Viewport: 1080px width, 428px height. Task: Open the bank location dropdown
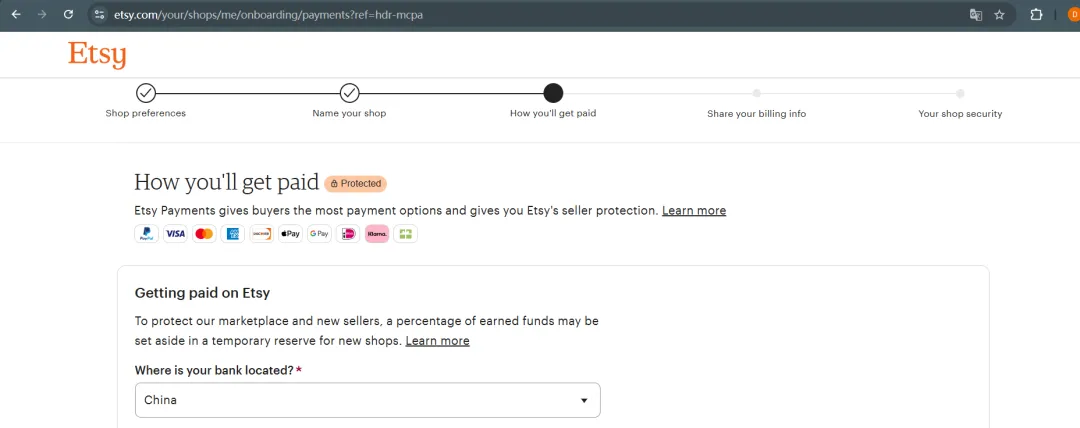pyautogui.click(x=367, y=400)
